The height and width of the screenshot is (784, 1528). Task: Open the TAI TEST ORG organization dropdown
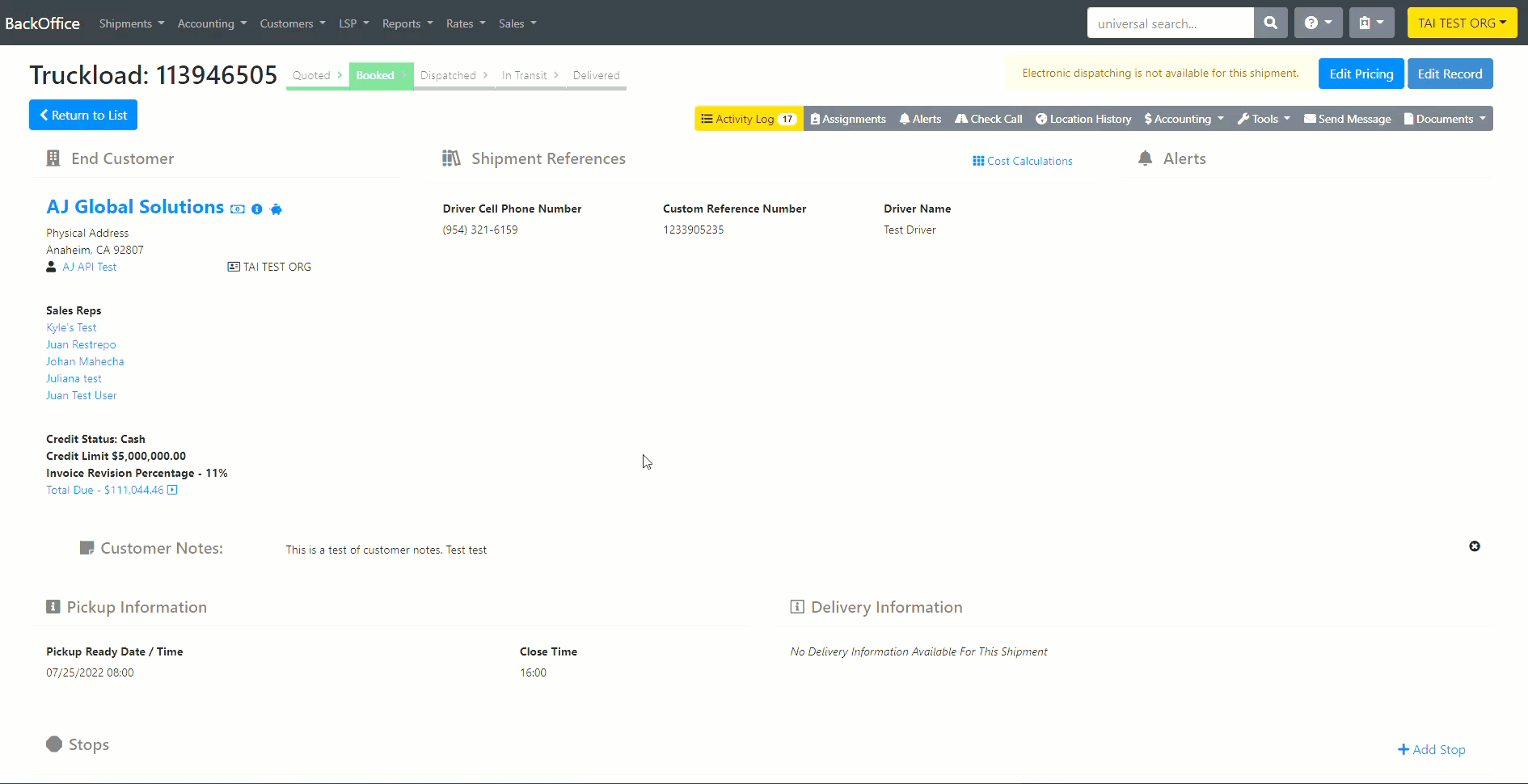pos(1462,23)
